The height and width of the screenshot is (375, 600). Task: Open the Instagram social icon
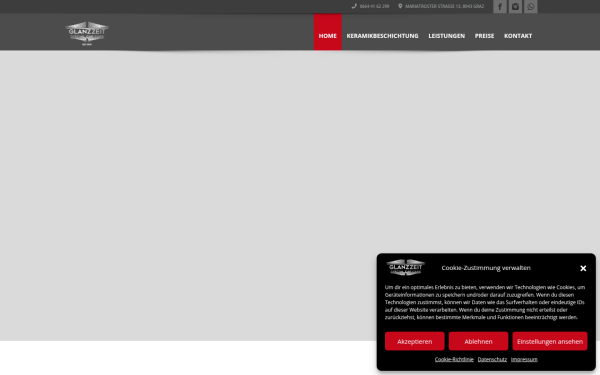(x=515, y=7)
